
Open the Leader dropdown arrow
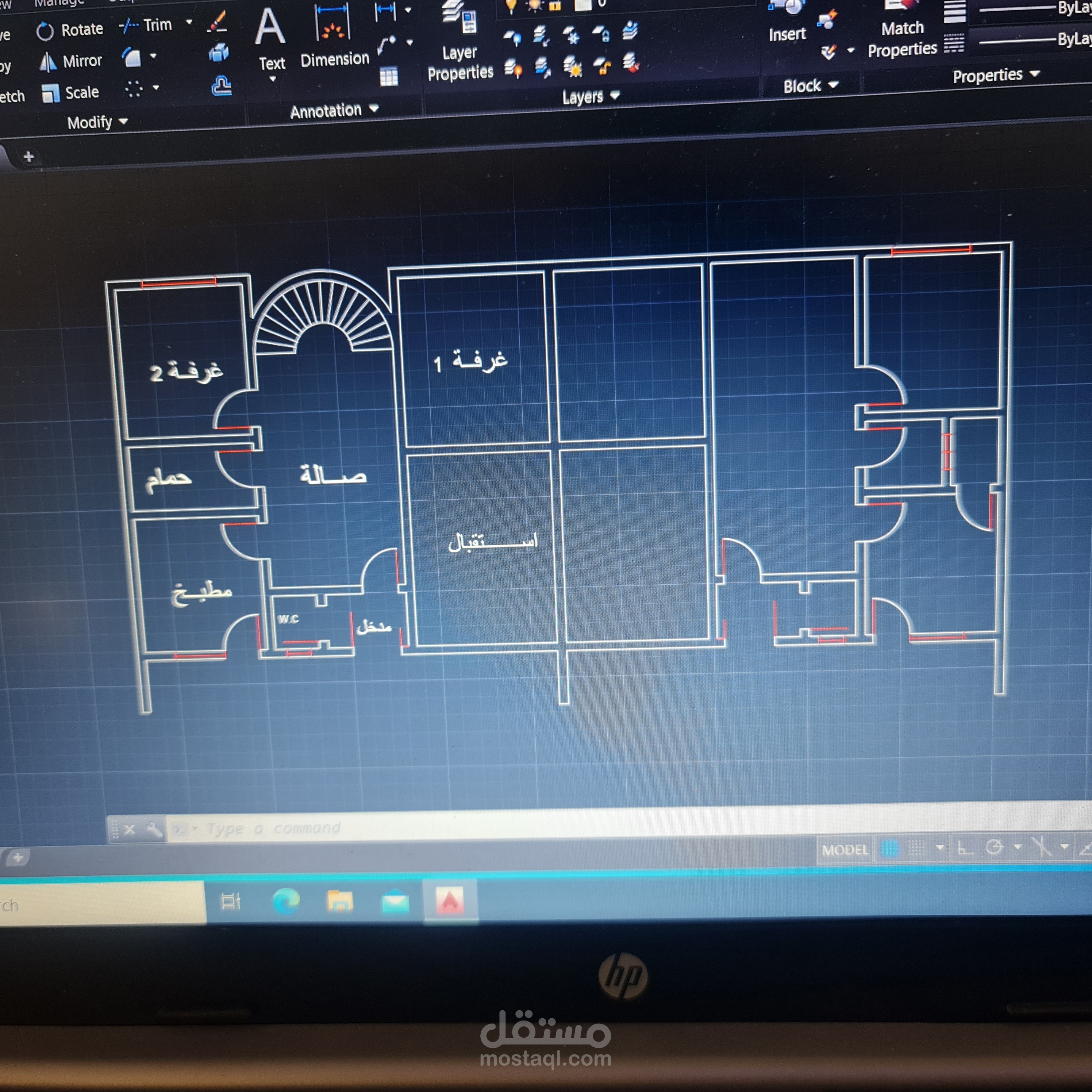[x=409, y=42]
